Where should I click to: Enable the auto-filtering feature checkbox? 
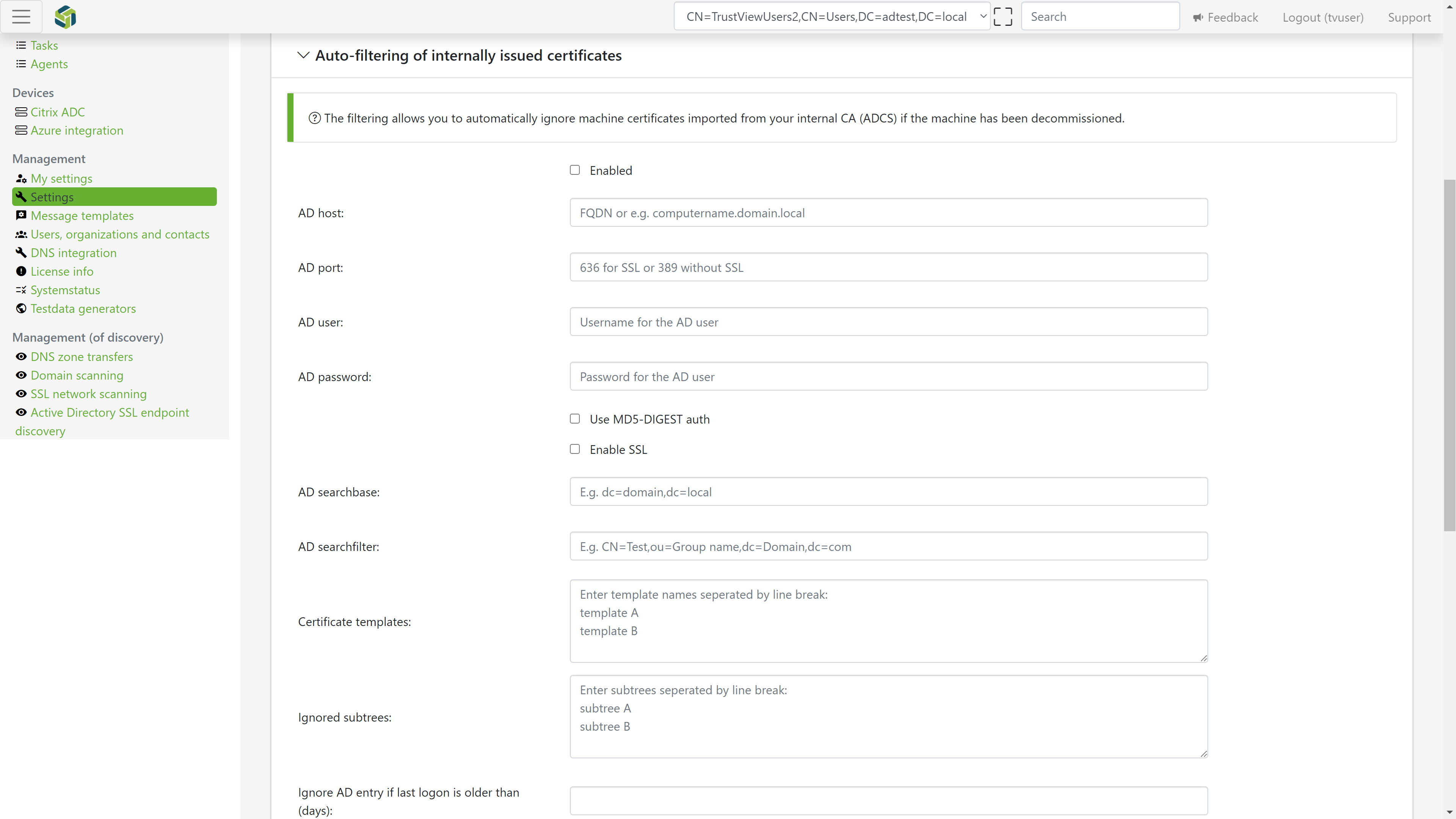[575, 169]
